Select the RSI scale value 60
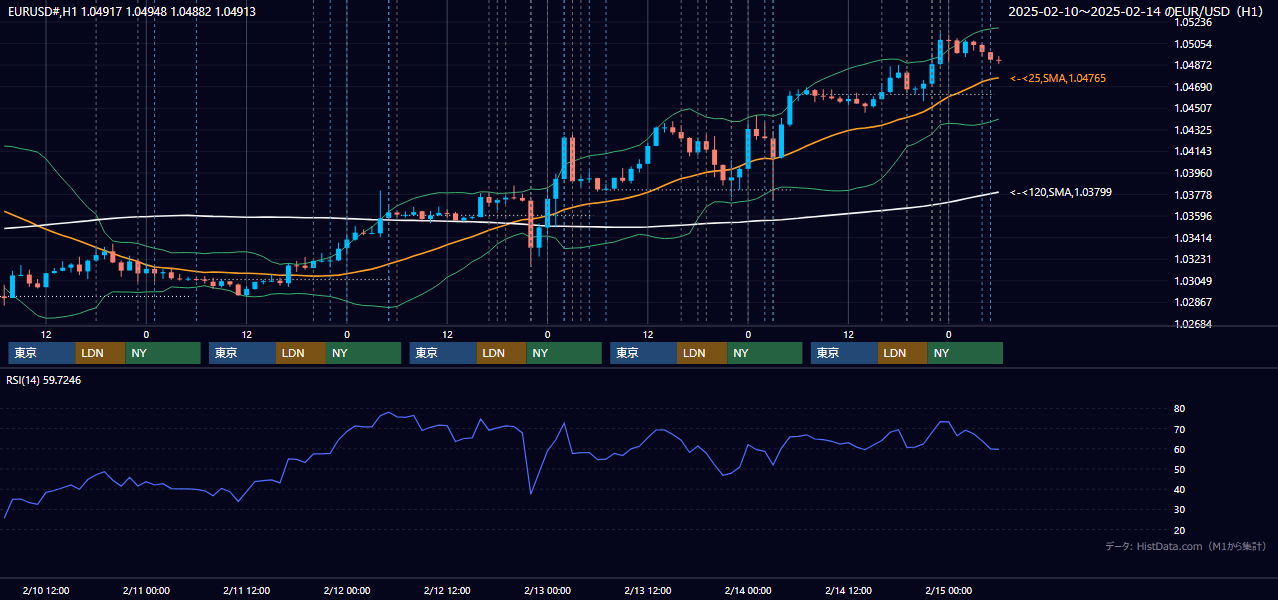This screenshot has height=600, width=1278. (x=1179, y=449)
